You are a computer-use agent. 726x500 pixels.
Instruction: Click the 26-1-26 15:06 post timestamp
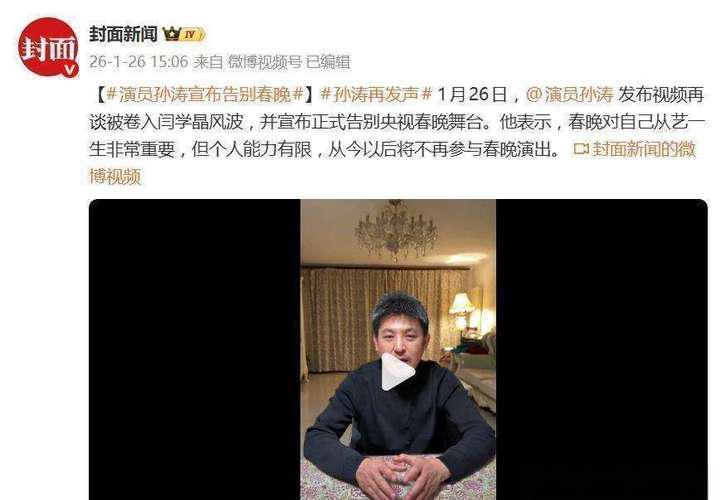[x=138, y=62]
